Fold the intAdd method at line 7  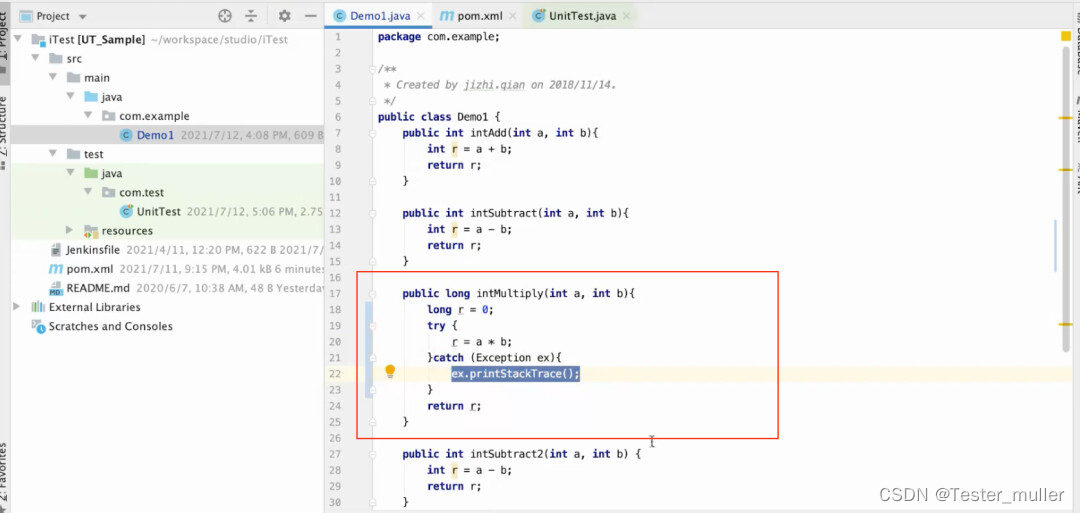[x=373, y=133]
